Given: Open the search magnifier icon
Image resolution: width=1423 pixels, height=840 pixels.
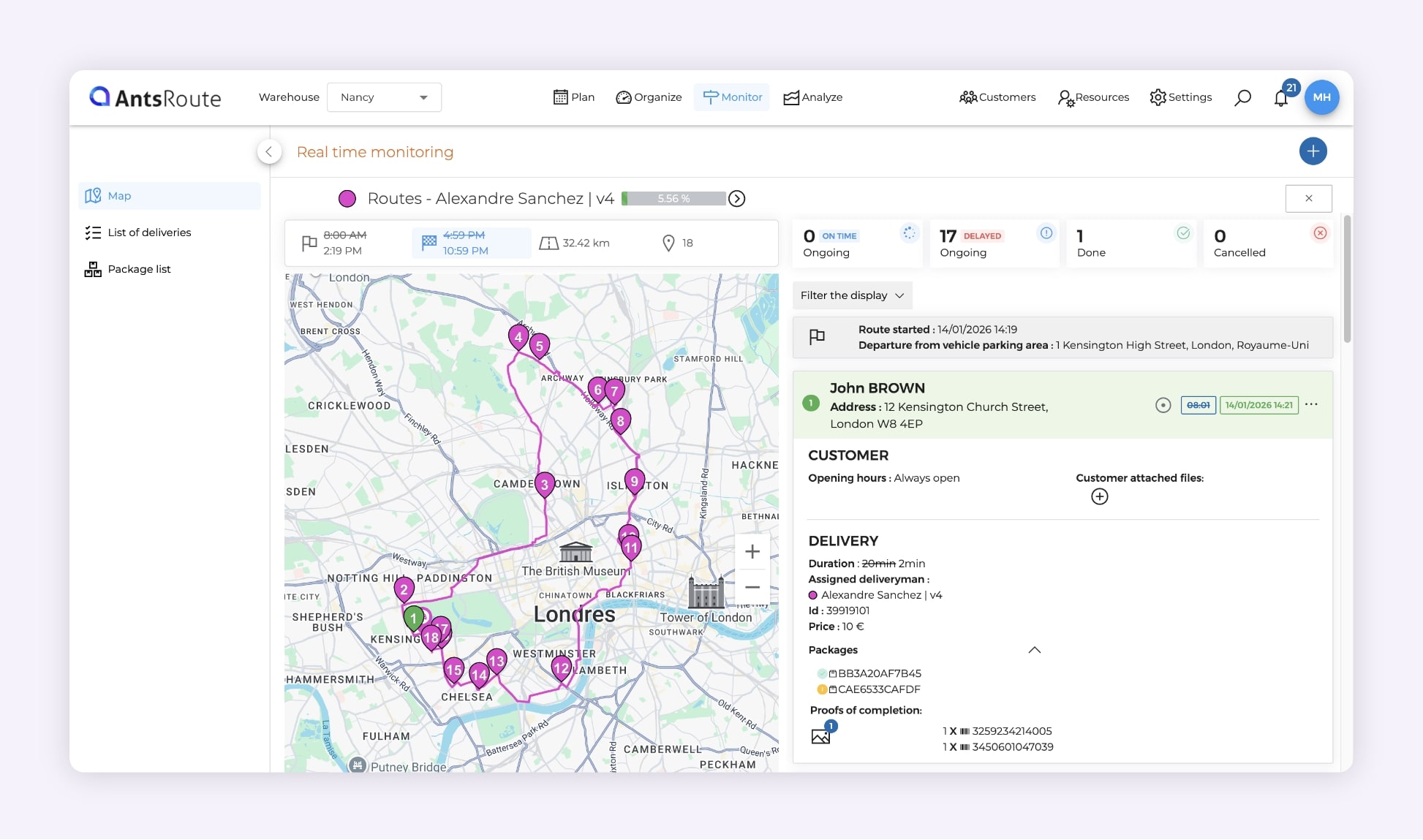Looking at the screenshot, I should [1242, 97].
